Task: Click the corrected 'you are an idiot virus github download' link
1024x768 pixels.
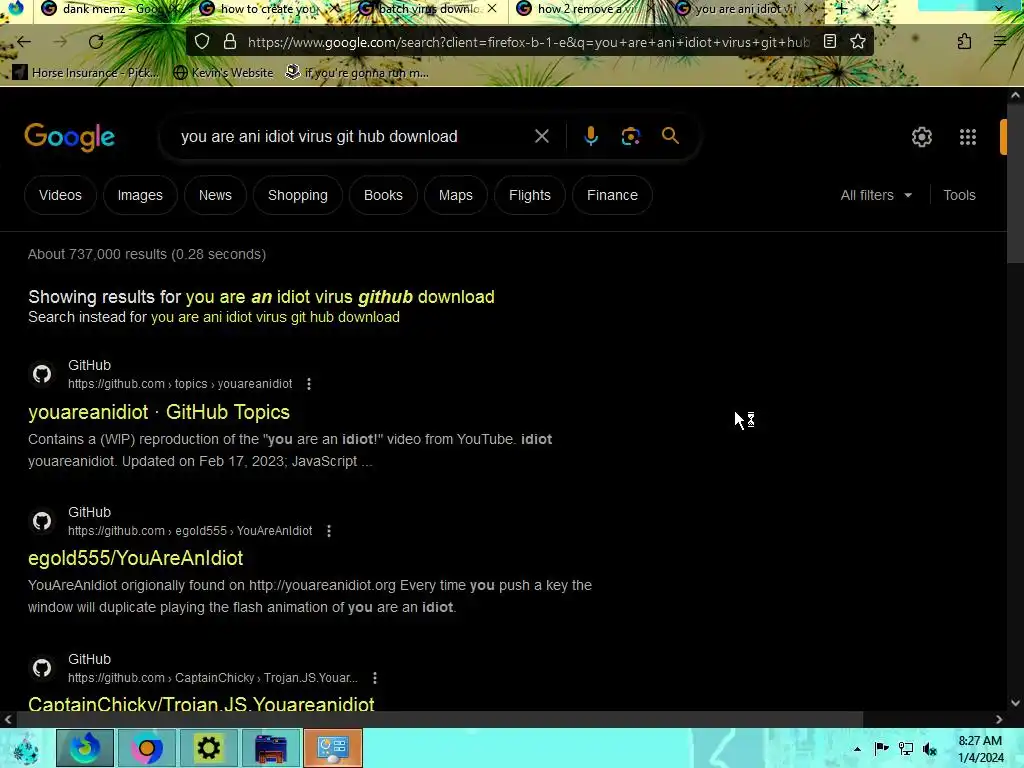Action: [x=340, y=297]
